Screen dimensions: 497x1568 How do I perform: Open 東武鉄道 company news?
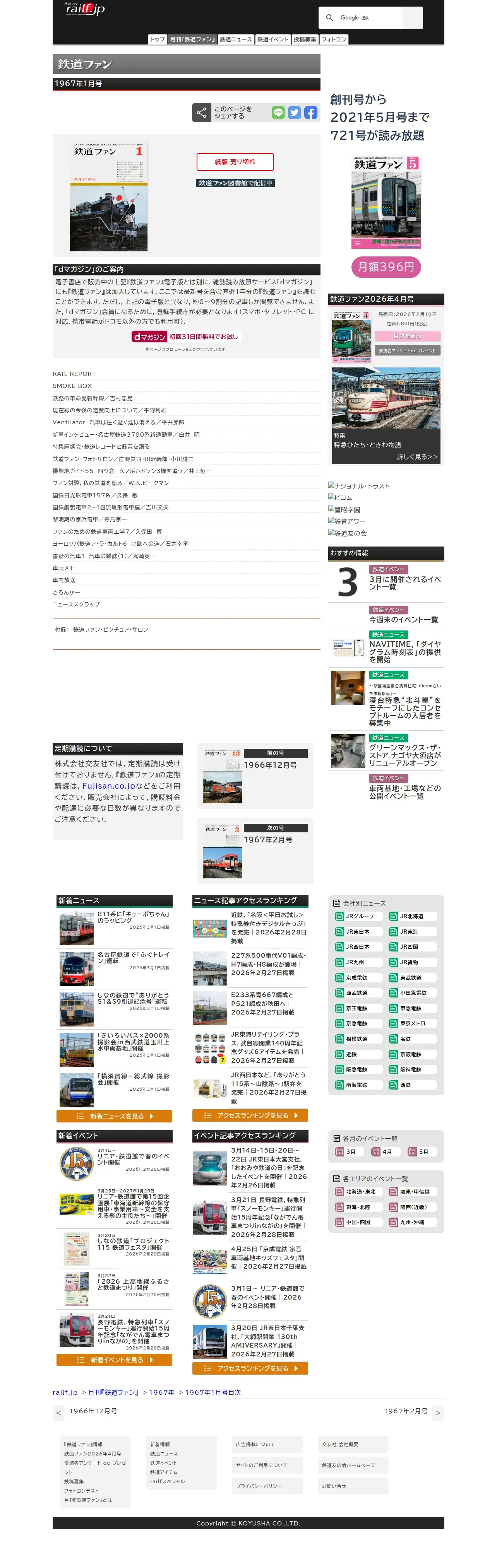(412, 977)
